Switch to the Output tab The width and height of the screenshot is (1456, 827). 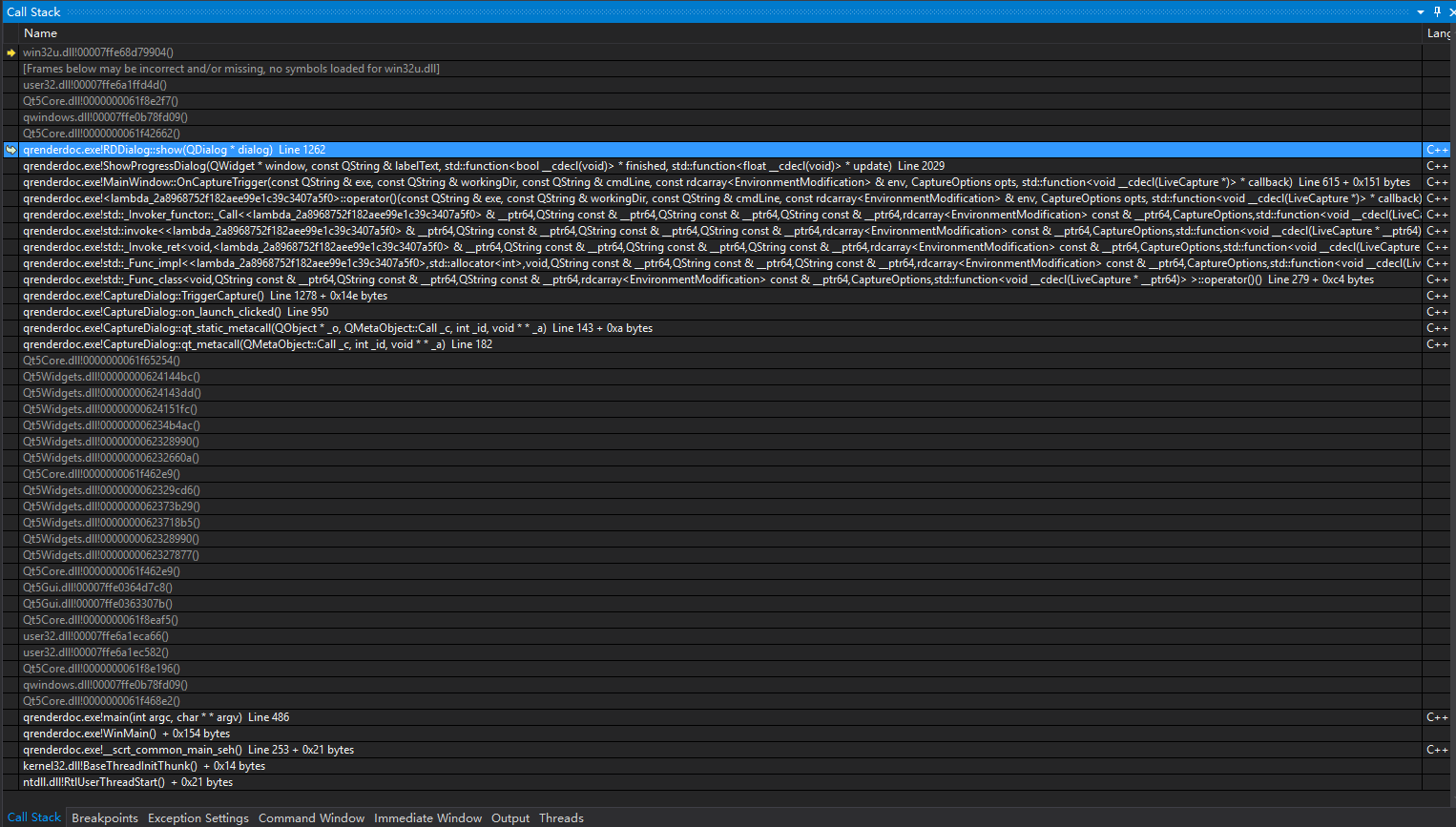point(510,817)
